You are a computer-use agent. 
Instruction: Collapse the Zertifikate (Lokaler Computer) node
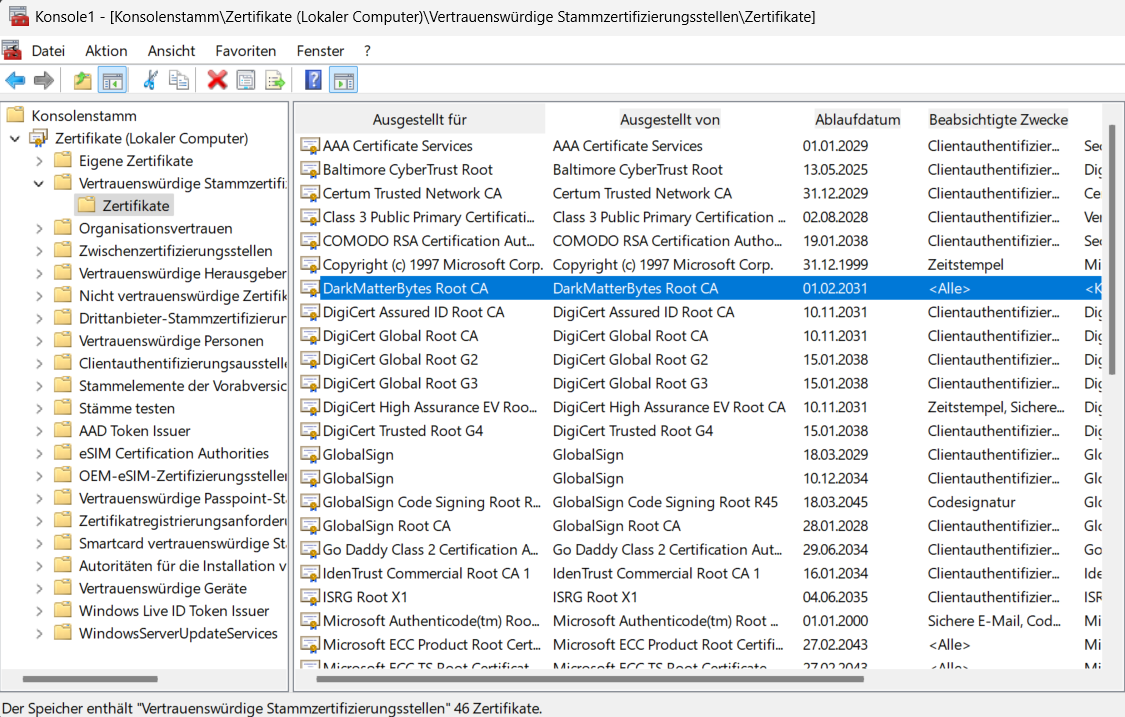(15, 139)
